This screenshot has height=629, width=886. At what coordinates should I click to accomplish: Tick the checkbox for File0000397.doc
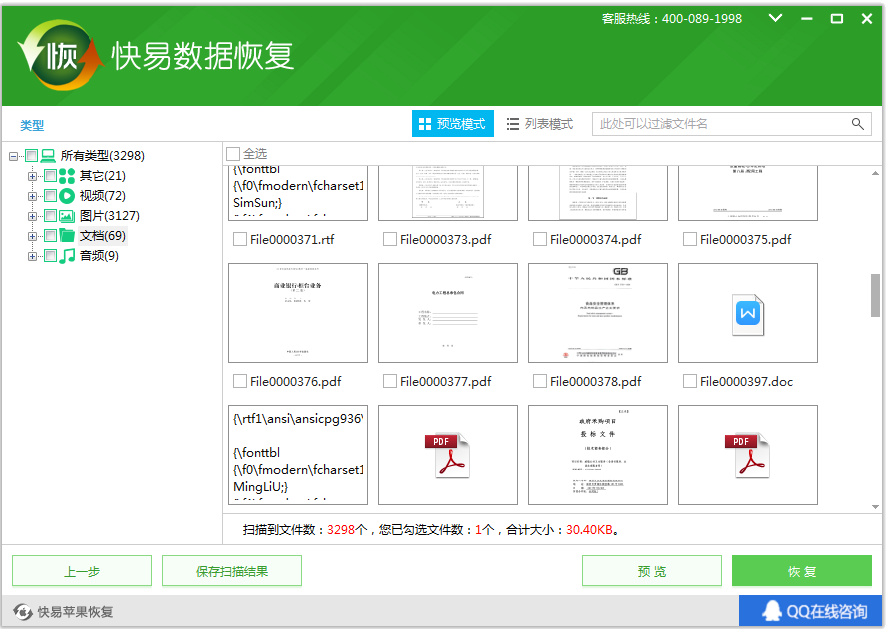[x=689, y=381]
